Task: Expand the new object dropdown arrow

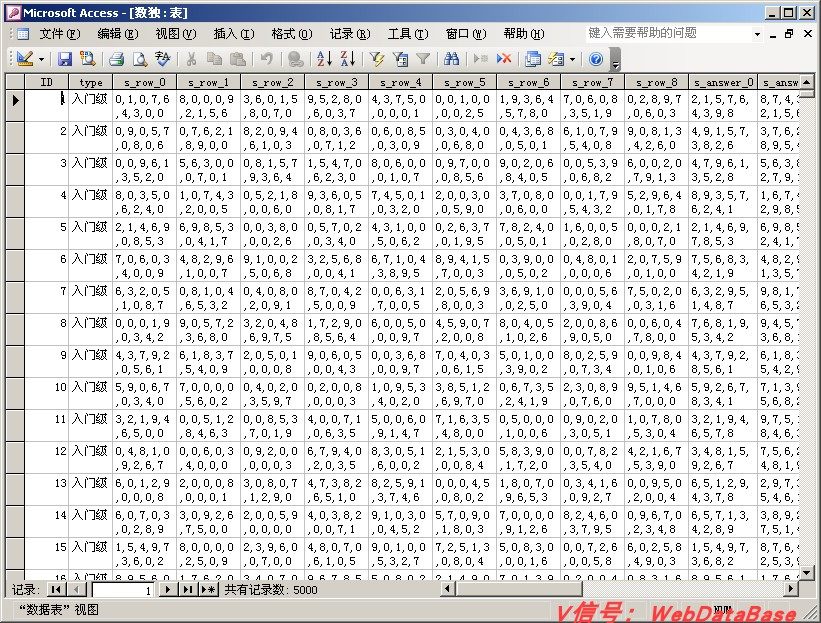Action: (572, 59)
